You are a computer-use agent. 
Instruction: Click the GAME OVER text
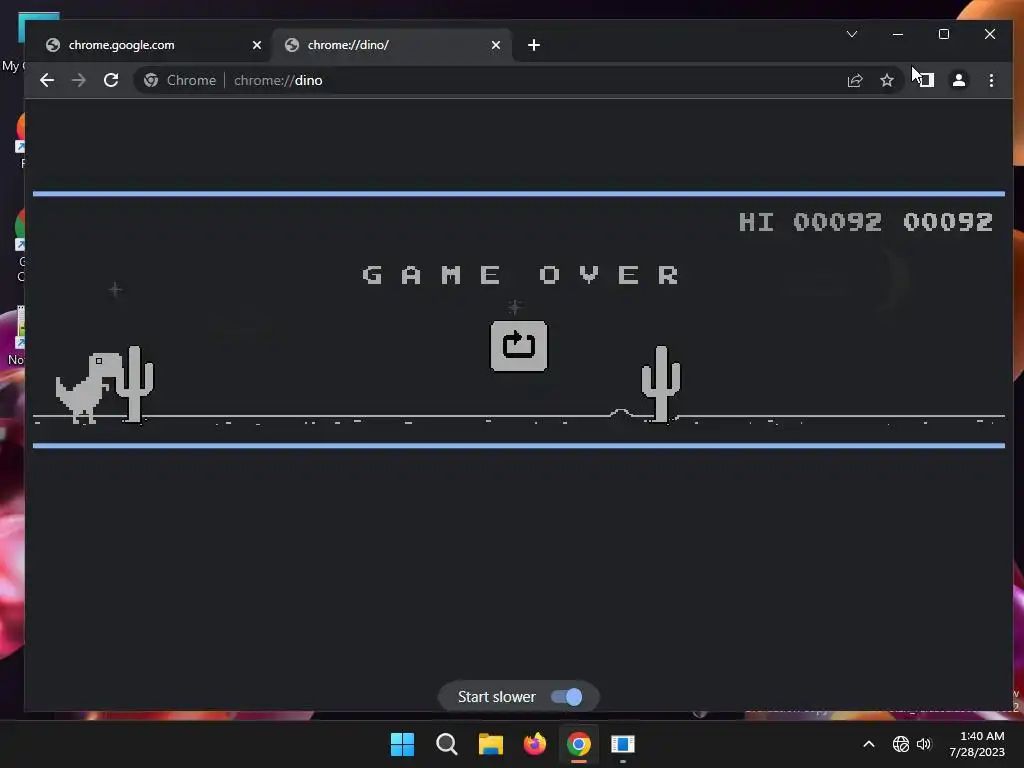point(520,275)
